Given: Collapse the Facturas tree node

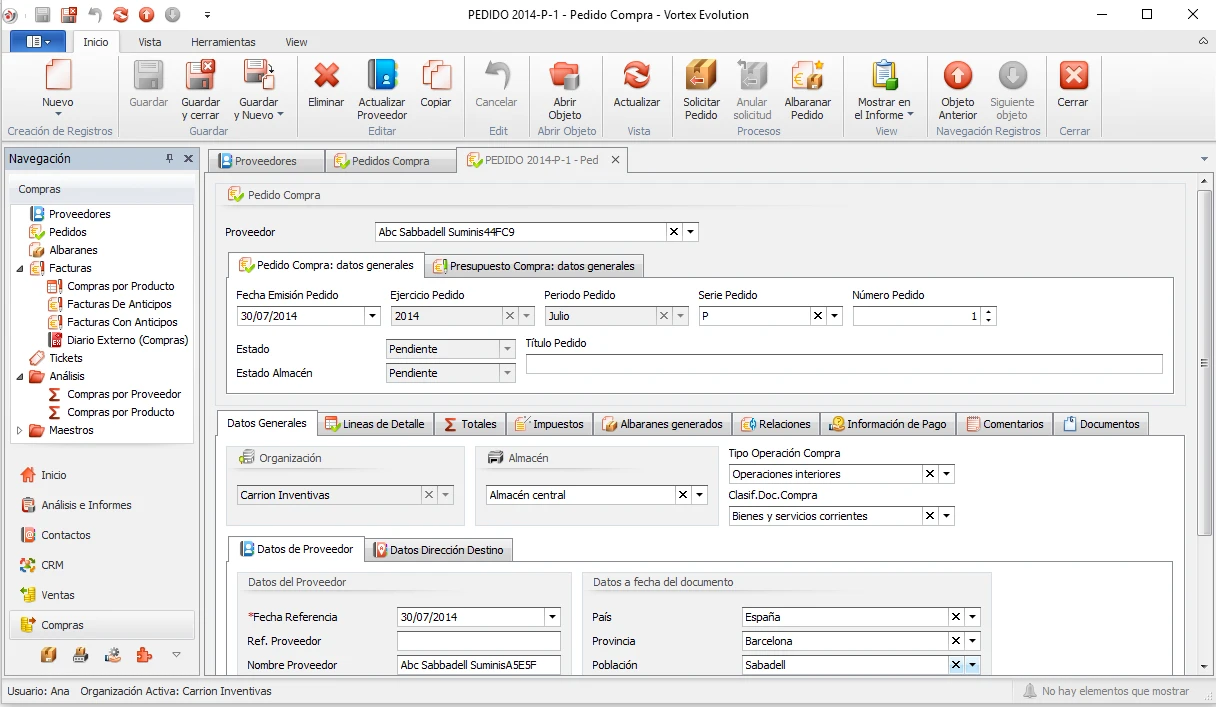Looking at the screenshot, I should coord(21,268).
